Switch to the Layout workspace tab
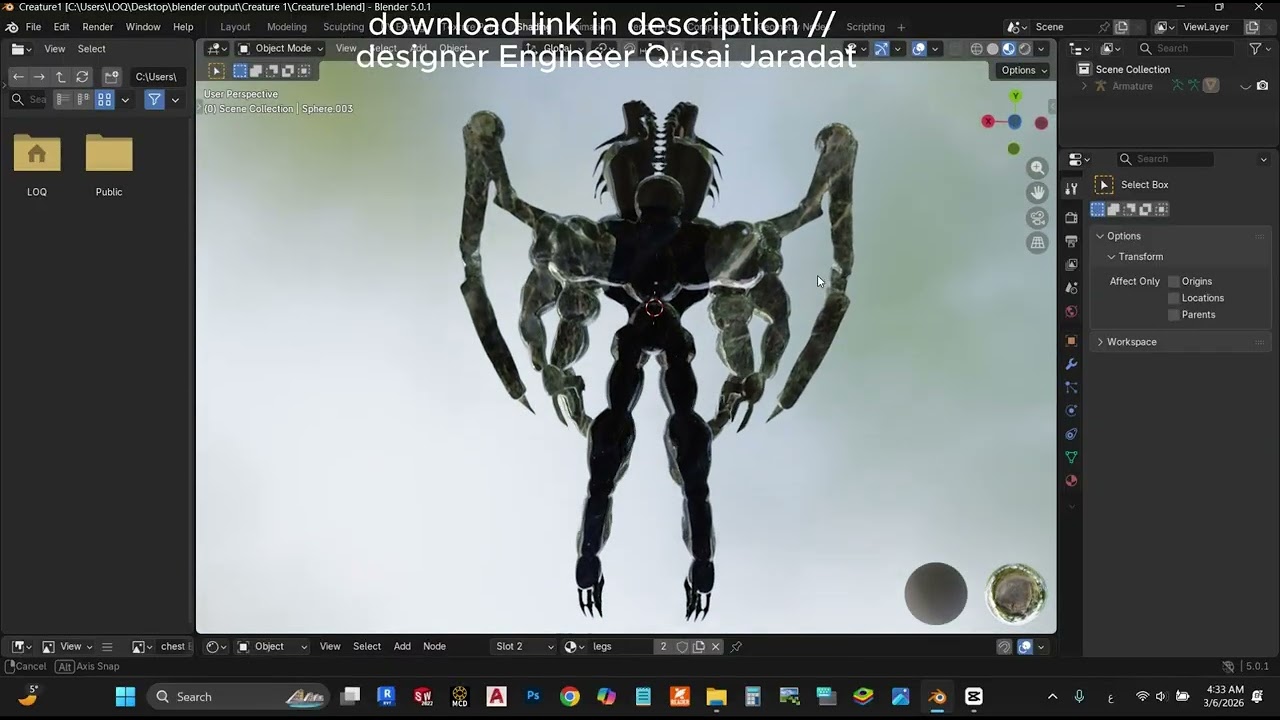Screen dimensions: 1280x720 coord(235,27)
